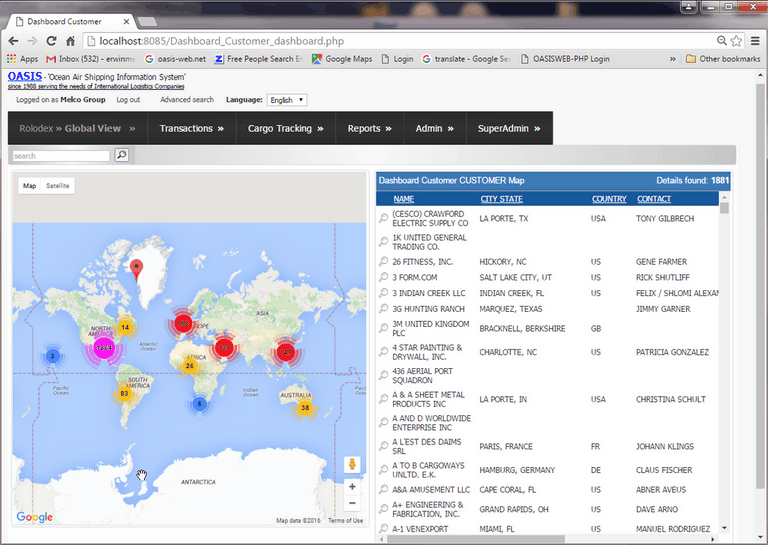Open Advanced search link
The height and width of the screenshot is (545, 768).
coord(187,99)
